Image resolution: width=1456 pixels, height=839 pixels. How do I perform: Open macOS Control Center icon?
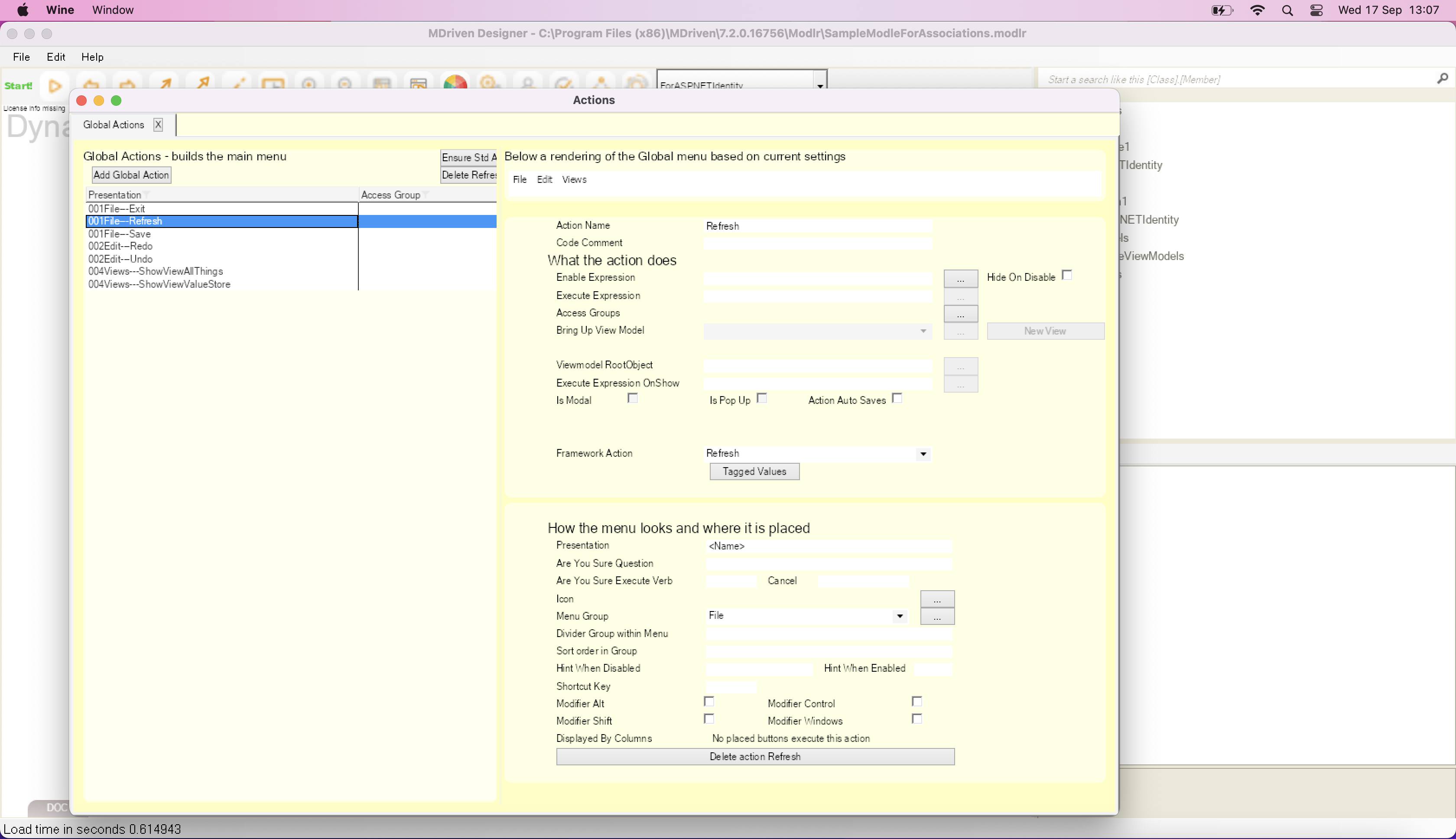point(1316,10)
